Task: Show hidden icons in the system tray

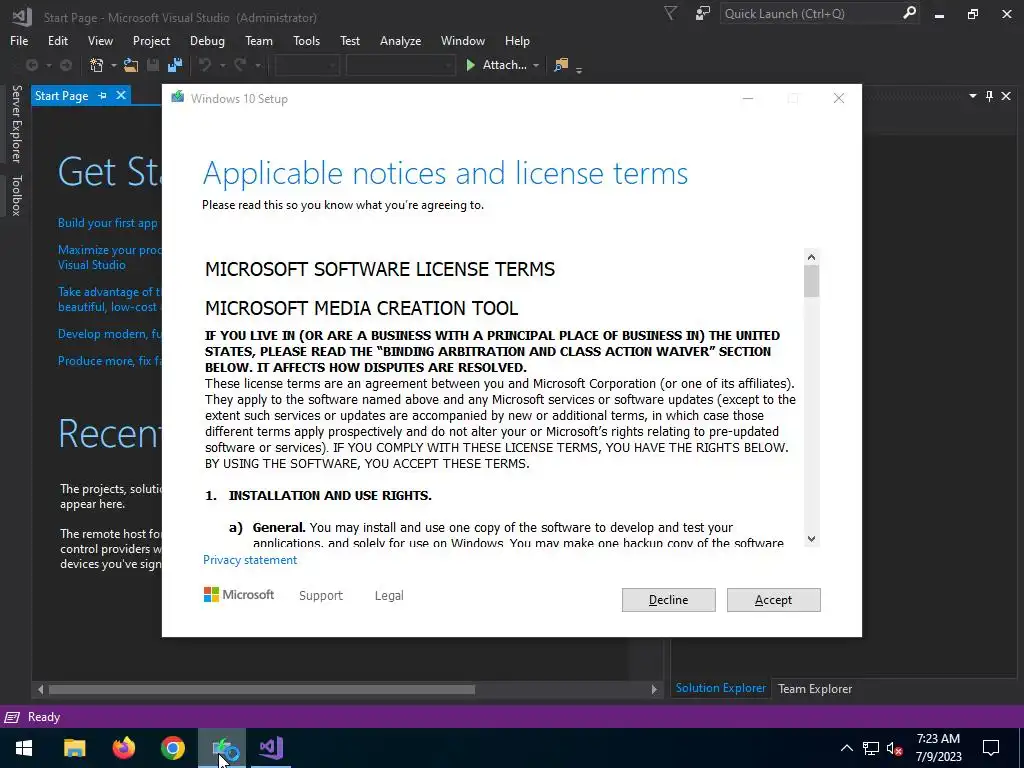Action: click(x=846, y=748)
